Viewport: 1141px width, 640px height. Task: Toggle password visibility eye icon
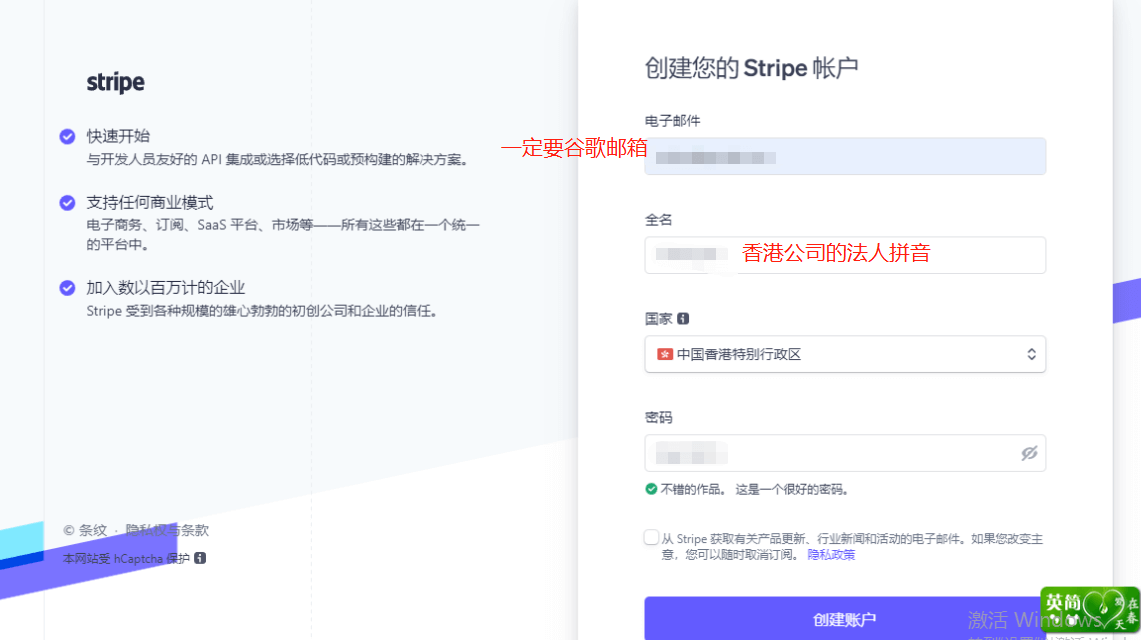[1029, 453]
